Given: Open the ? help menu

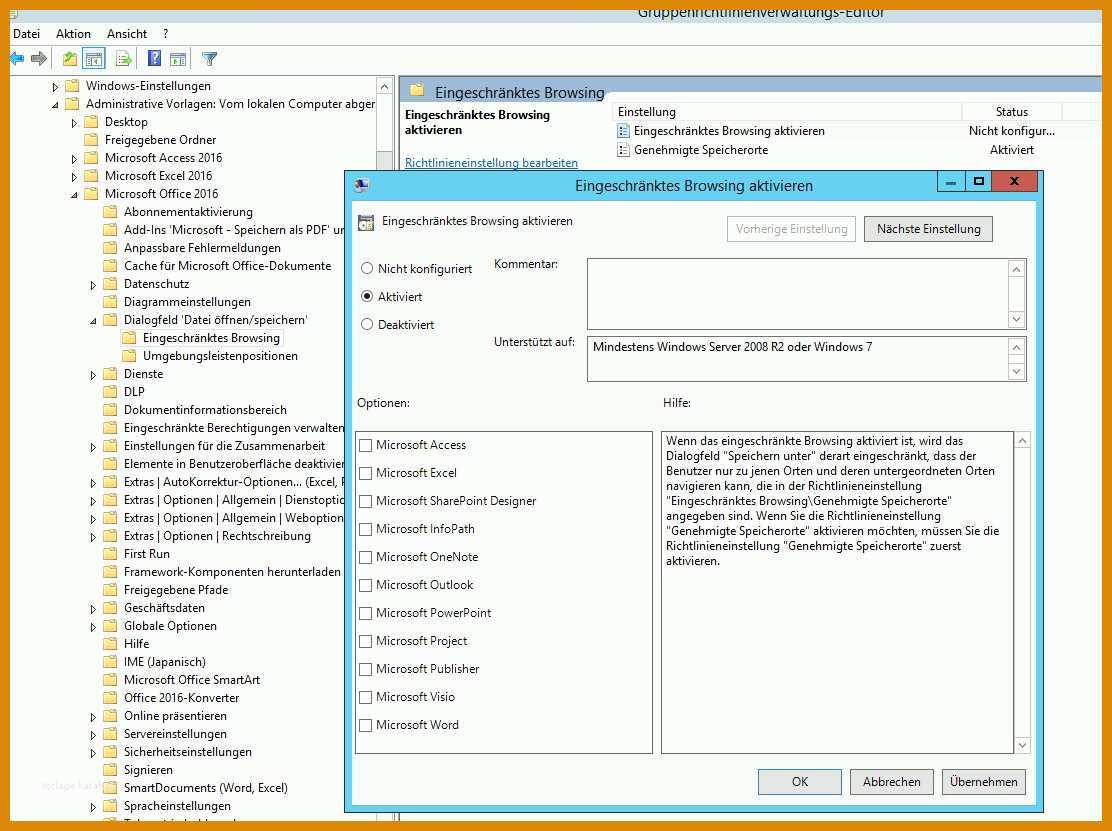Looking at the screenshot, I should tap(165, 33).
